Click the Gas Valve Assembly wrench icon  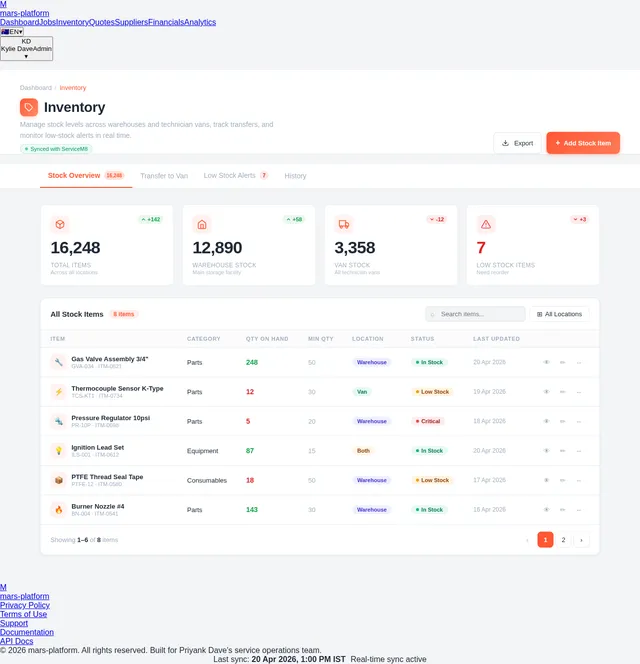59,362
